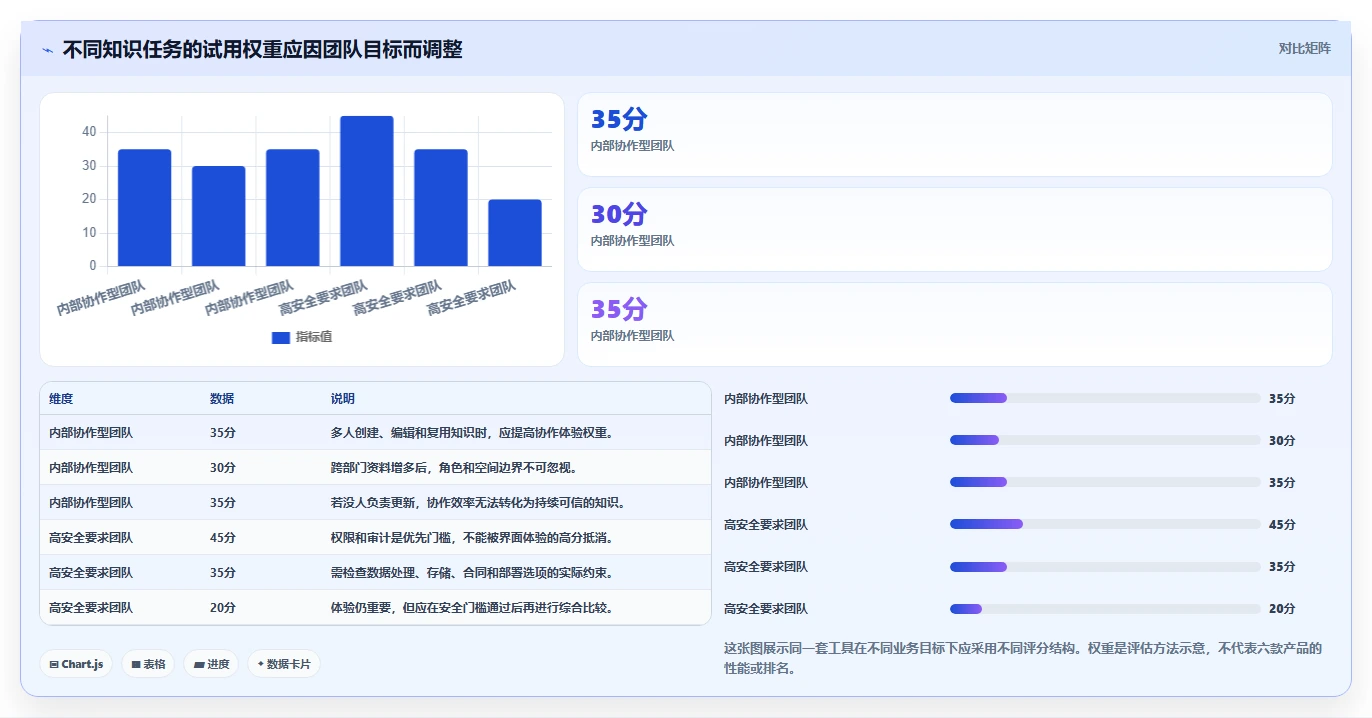Click the 数据 table column header

click(x=222, y=398)
